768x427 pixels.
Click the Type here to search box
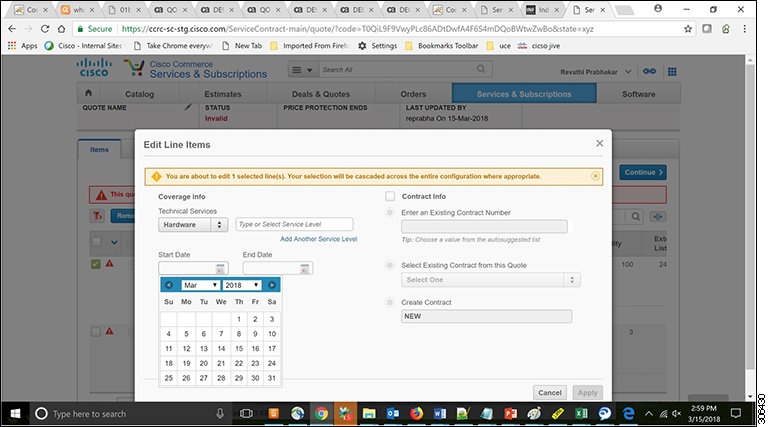(130, 414)
